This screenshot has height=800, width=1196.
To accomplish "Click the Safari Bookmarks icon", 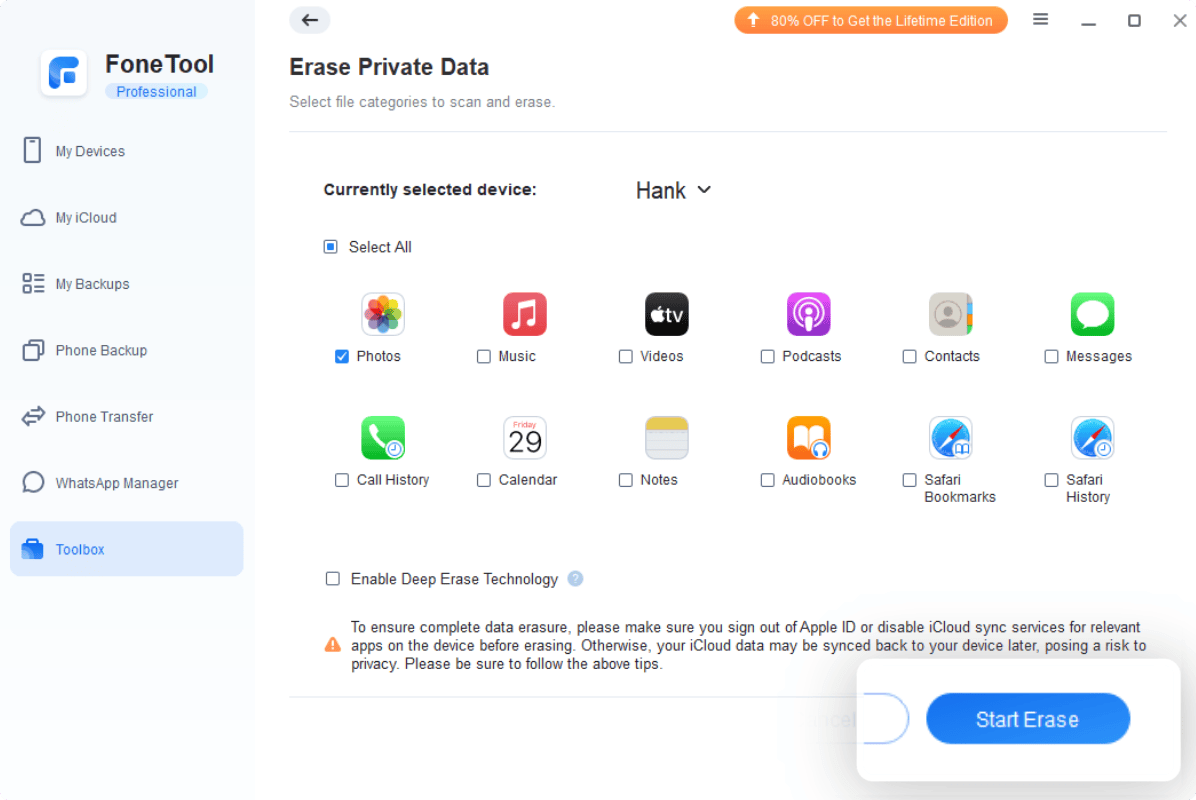I will [x=950, y=438].
